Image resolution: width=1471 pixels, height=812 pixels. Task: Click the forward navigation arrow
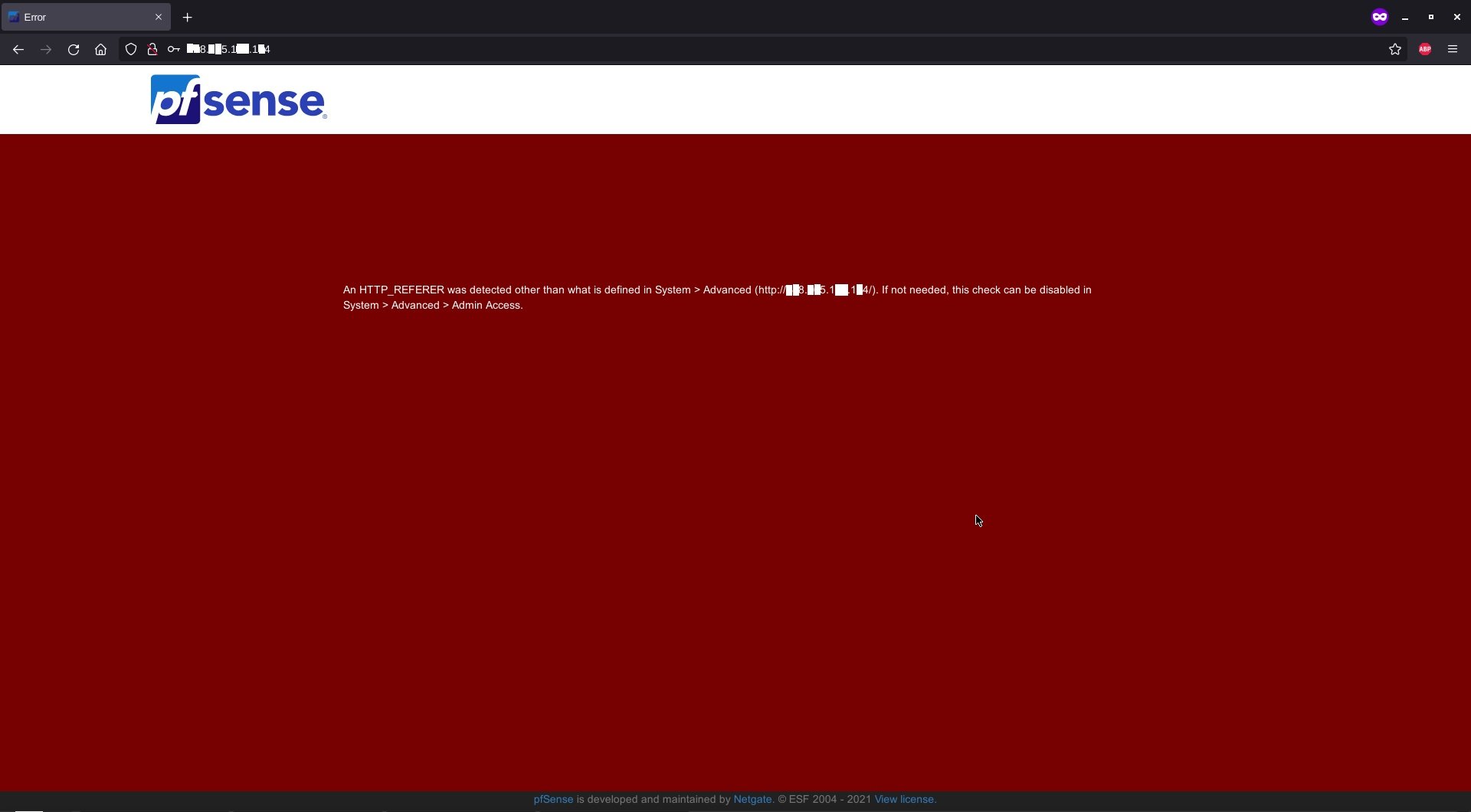click(x=46, y=50)
